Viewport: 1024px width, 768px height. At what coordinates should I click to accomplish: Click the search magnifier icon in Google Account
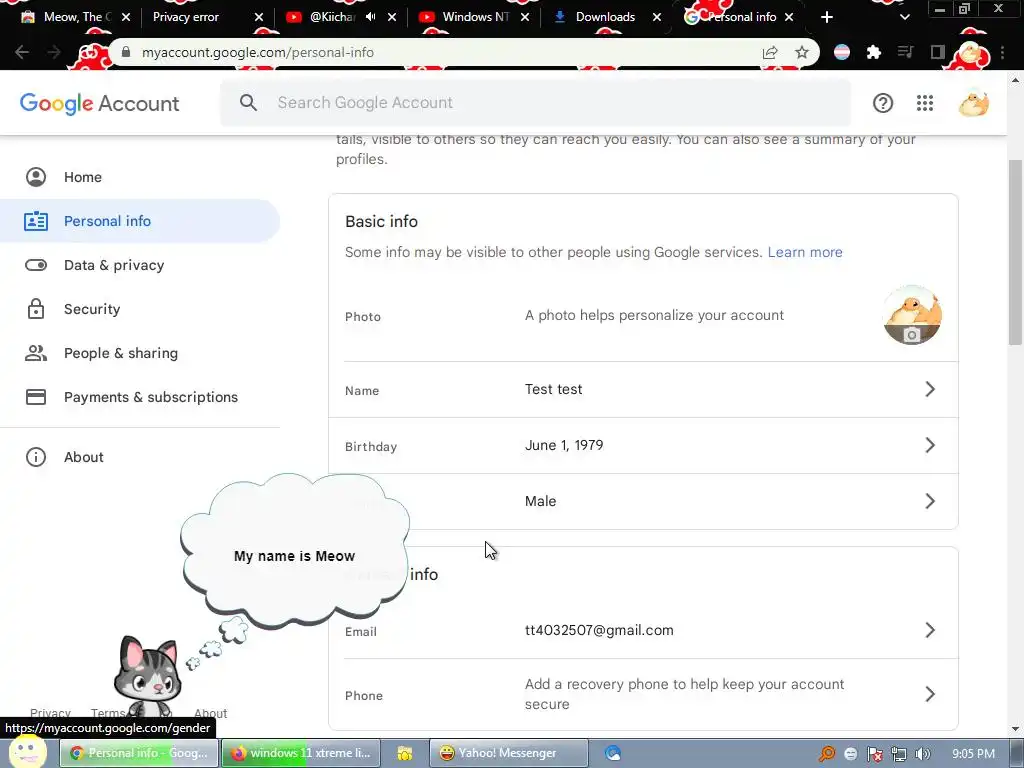248,103
